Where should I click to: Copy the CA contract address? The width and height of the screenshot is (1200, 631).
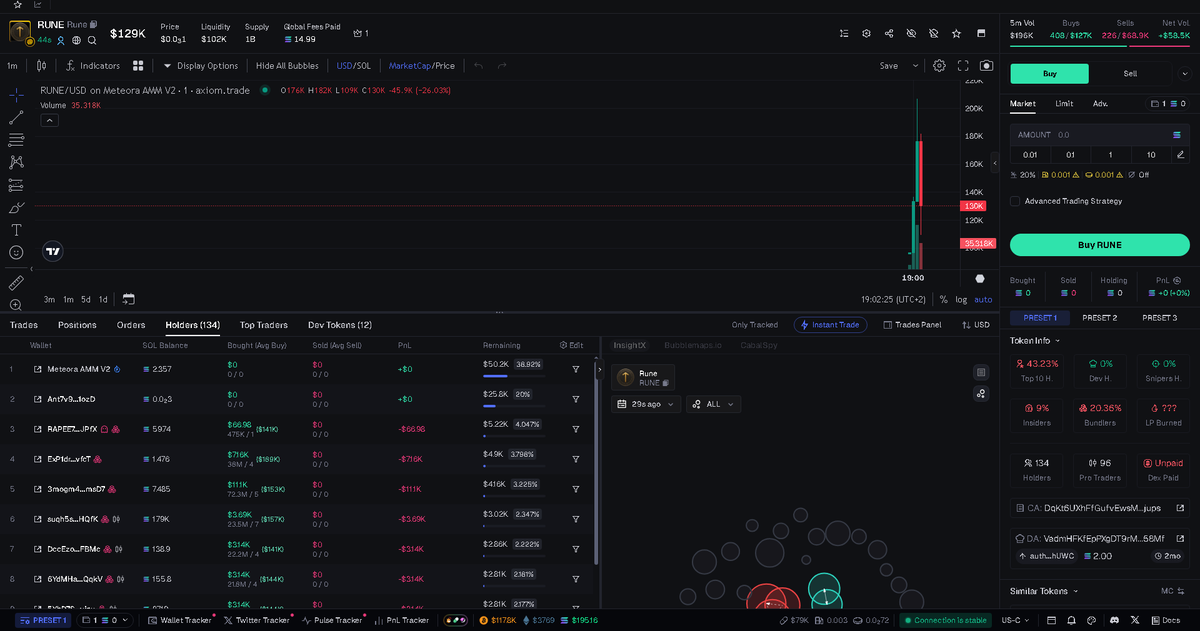1100,508
